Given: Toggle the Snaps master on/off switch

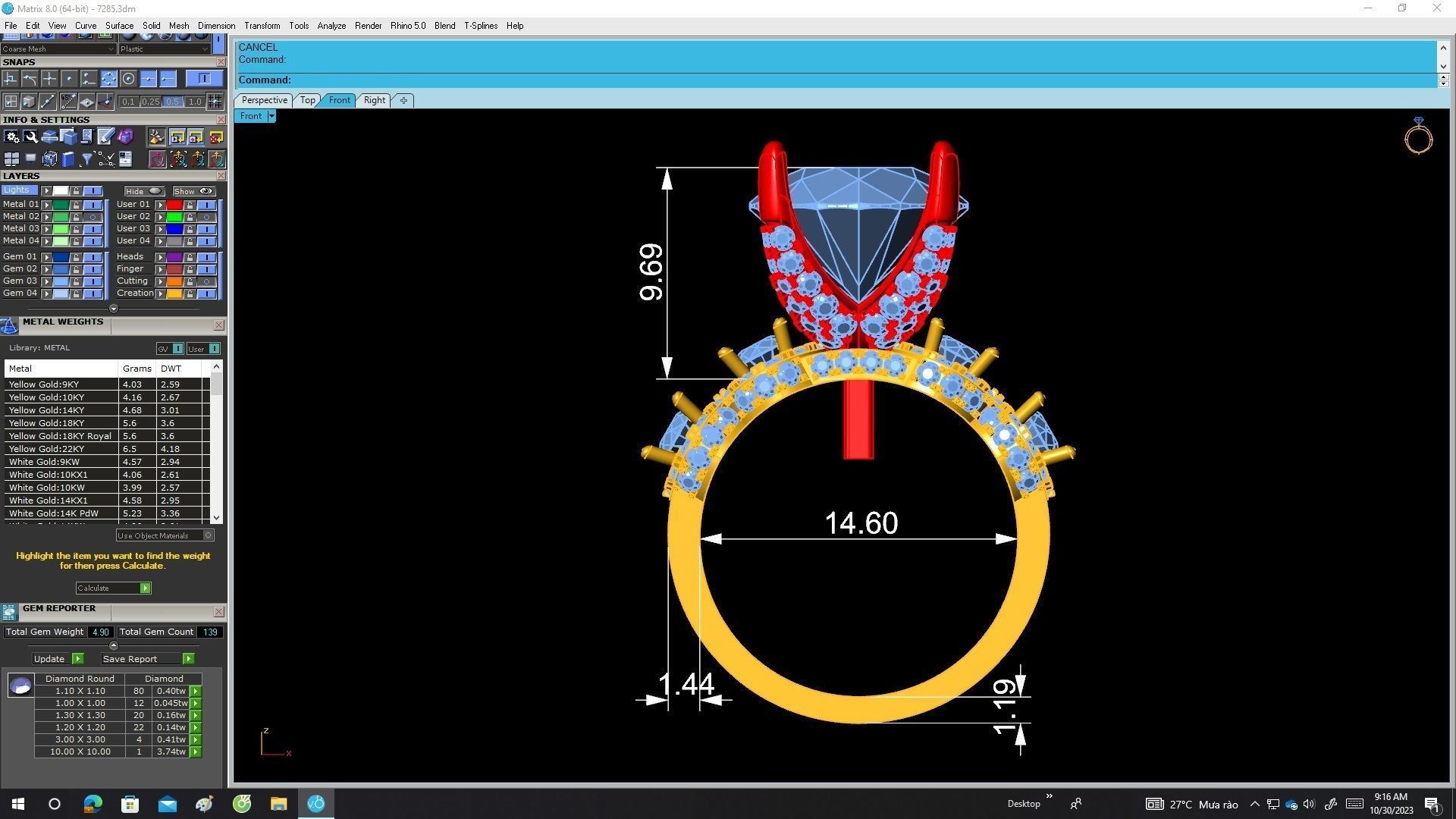Looking at the screenshot, I should click(204, 79).
